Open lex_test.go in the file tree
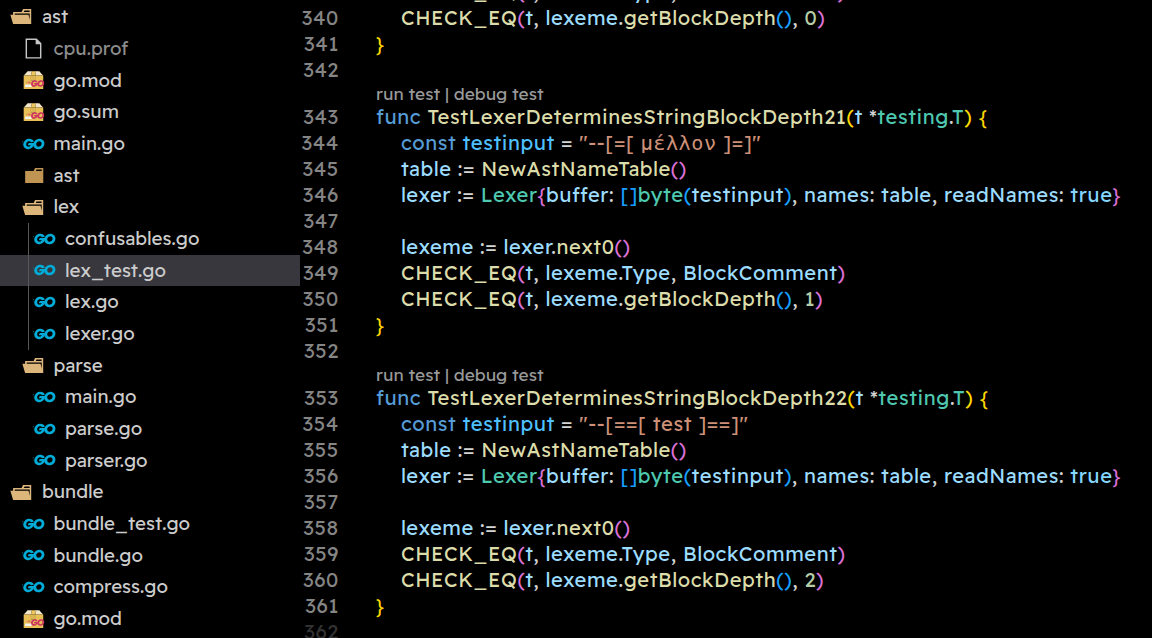This screenshot has width=1152, height=638. (115, 271)
